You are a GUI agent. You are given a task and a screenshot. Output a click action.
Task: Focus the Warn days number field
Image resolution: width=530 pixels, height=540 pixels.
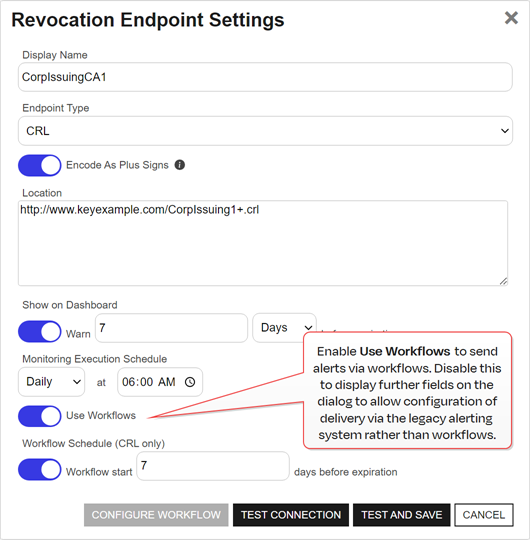(172, 328)
